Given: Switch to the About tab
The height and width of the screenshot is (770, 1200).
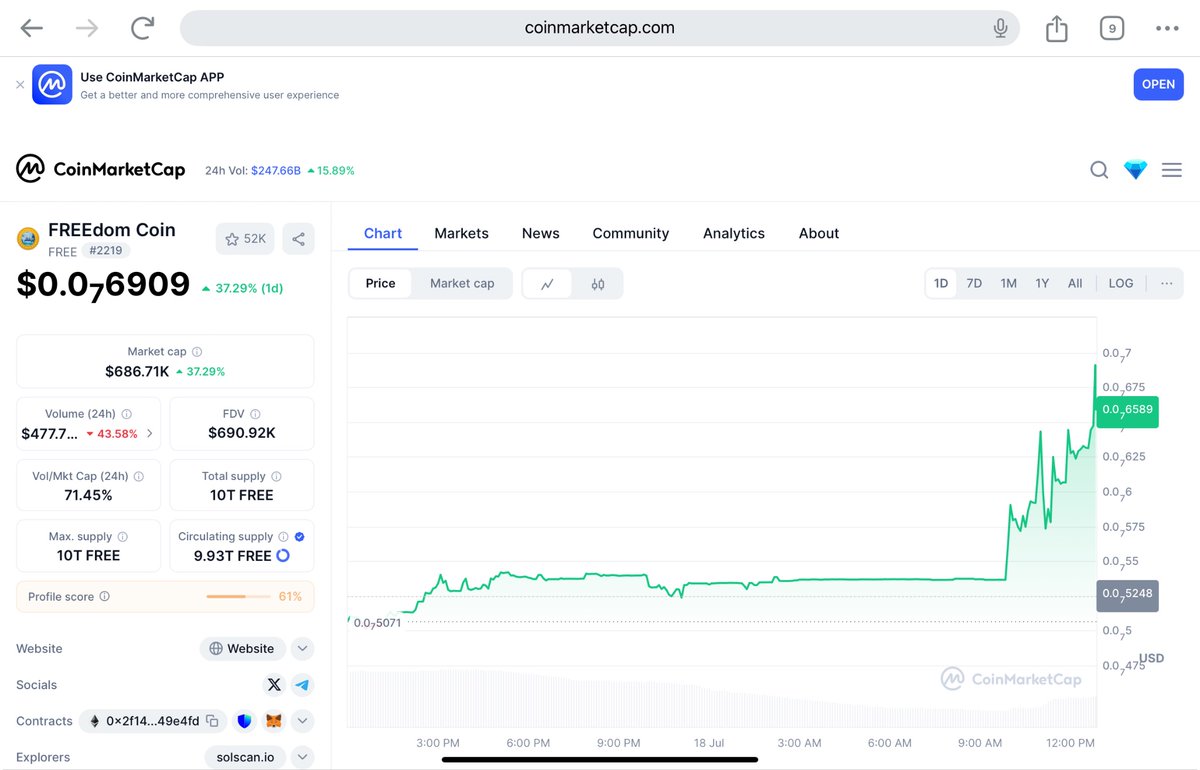Looking at the screenshot, I should [818, 233].
